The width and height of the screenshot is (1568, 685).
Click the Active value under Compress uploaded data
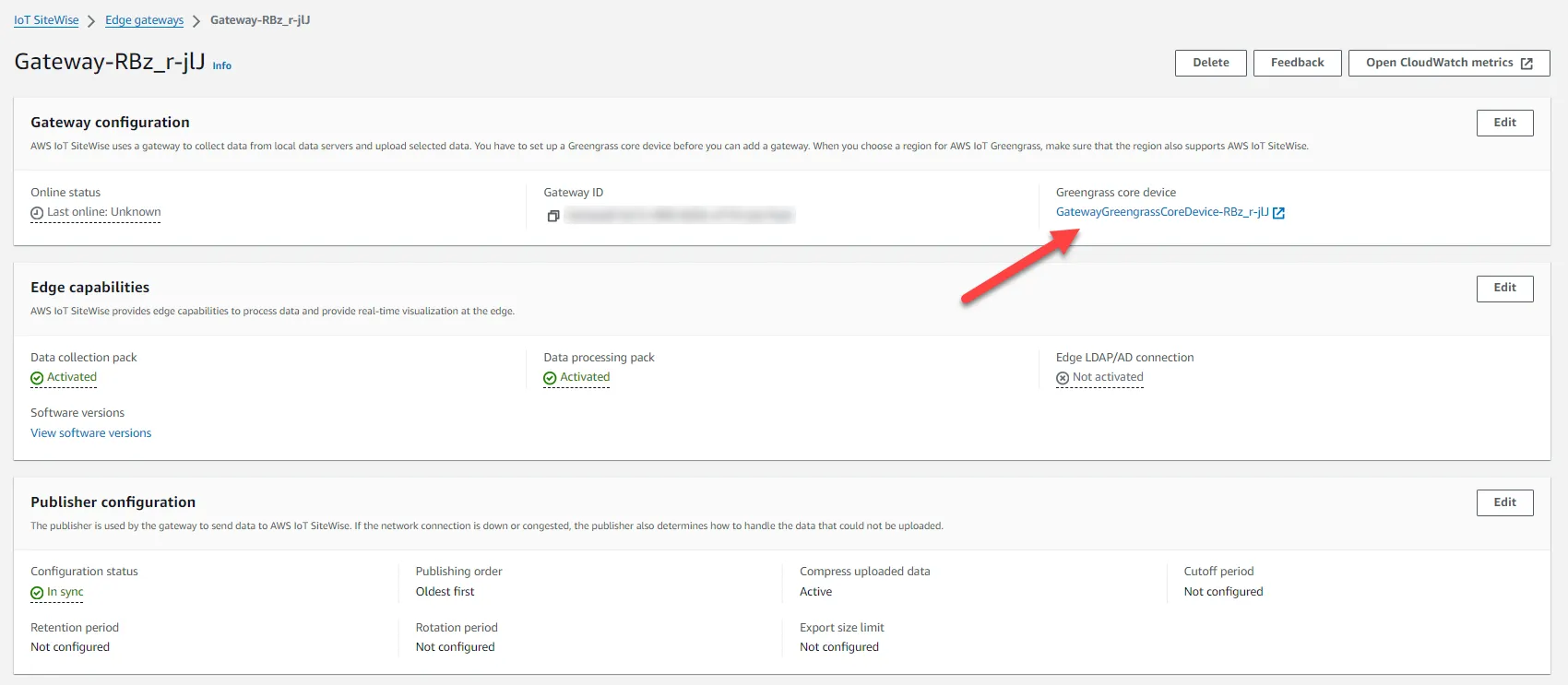coord(815,592)
